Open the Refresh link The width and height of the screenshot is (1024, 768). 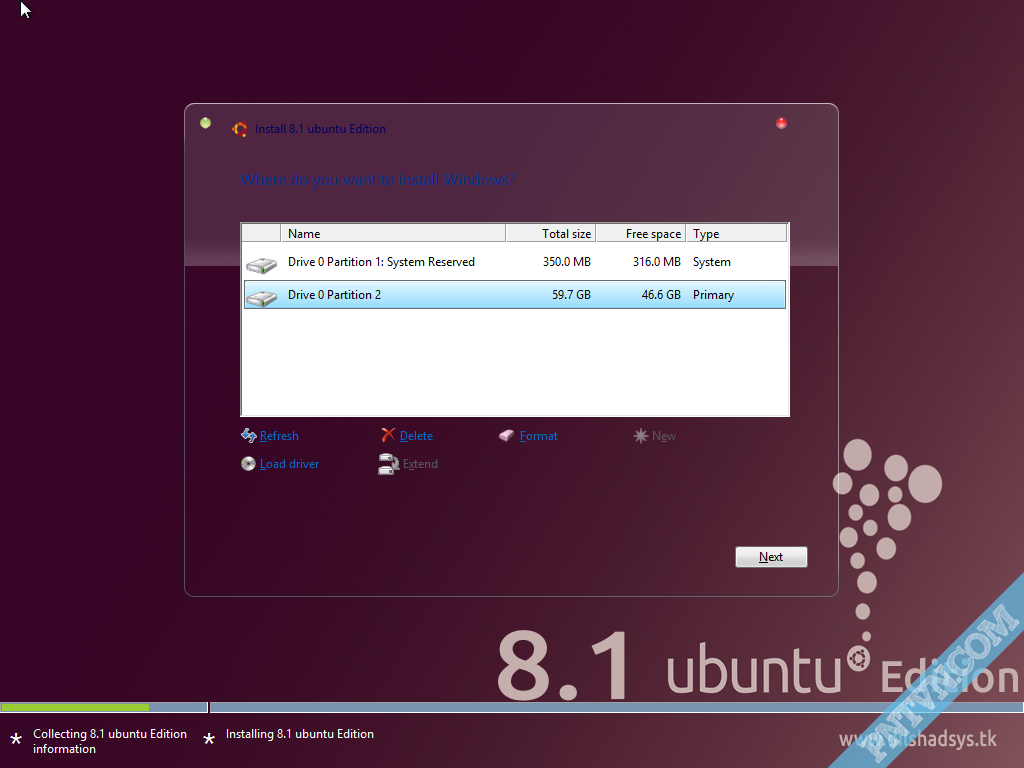click(279, 436)
